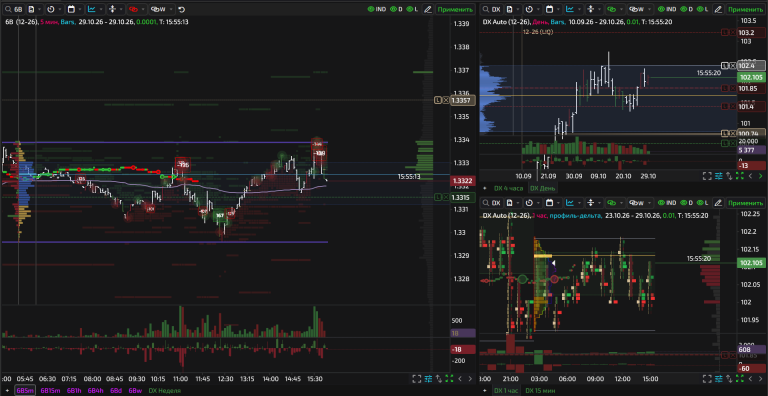Click the 6B symbol search field
Screen dimensions: 768x396
[x=14, y=9]
